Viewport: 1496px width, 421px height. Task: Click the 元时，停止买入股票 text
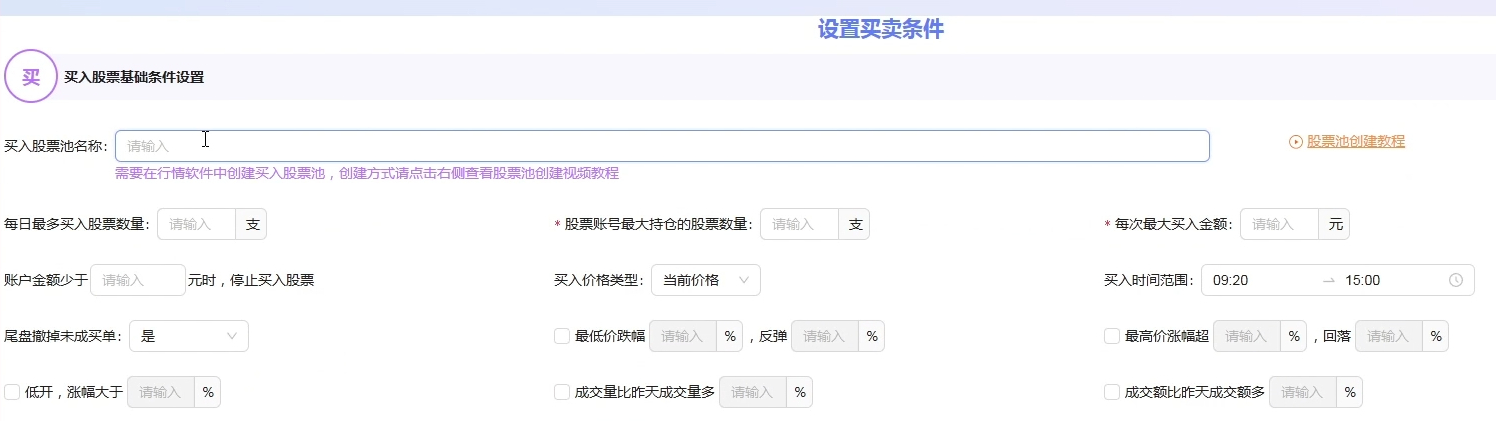pyautogui.click(x=251, y=280)
